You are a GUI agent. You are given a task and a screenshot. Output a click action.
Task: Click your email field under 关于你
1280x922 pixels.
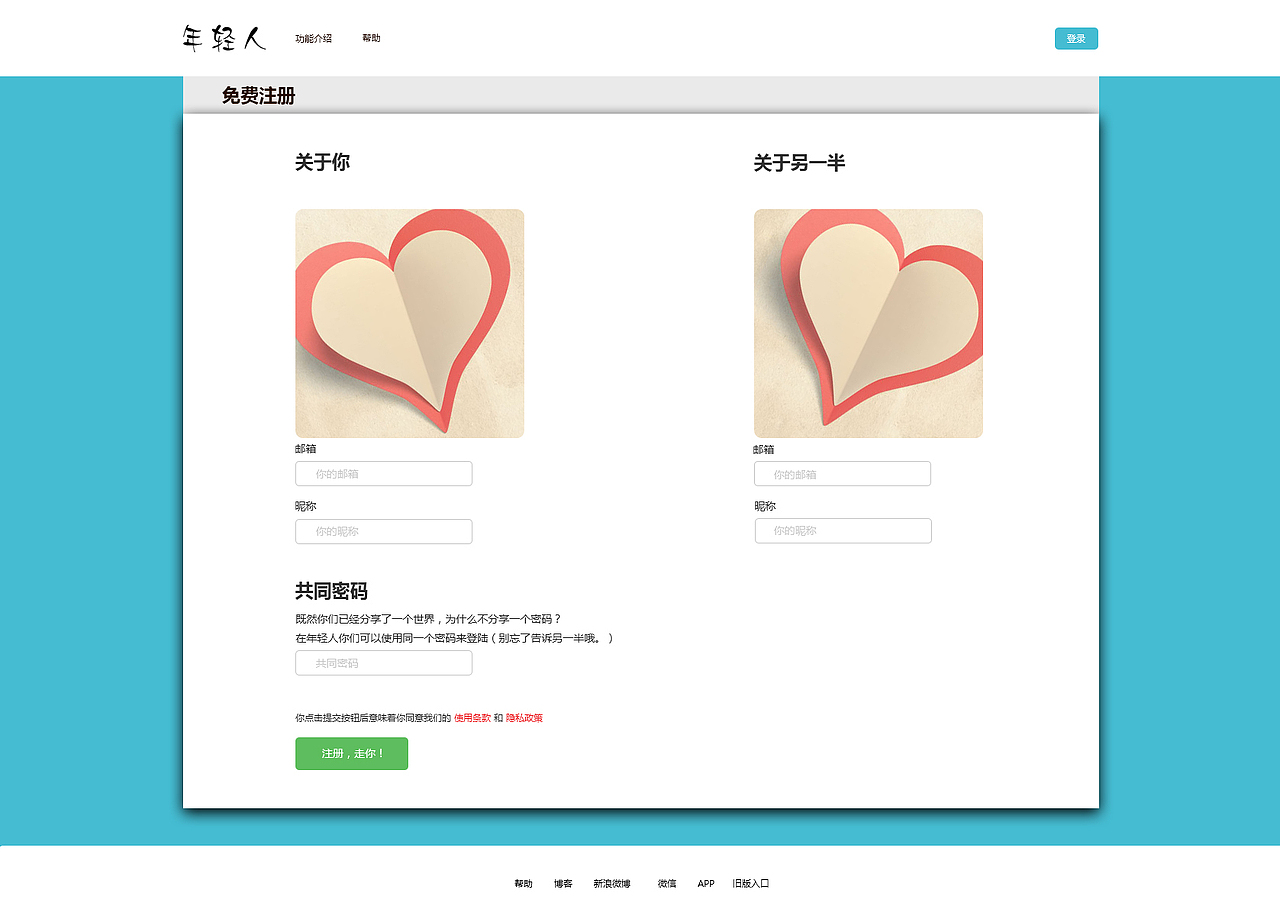click(383, 473)
